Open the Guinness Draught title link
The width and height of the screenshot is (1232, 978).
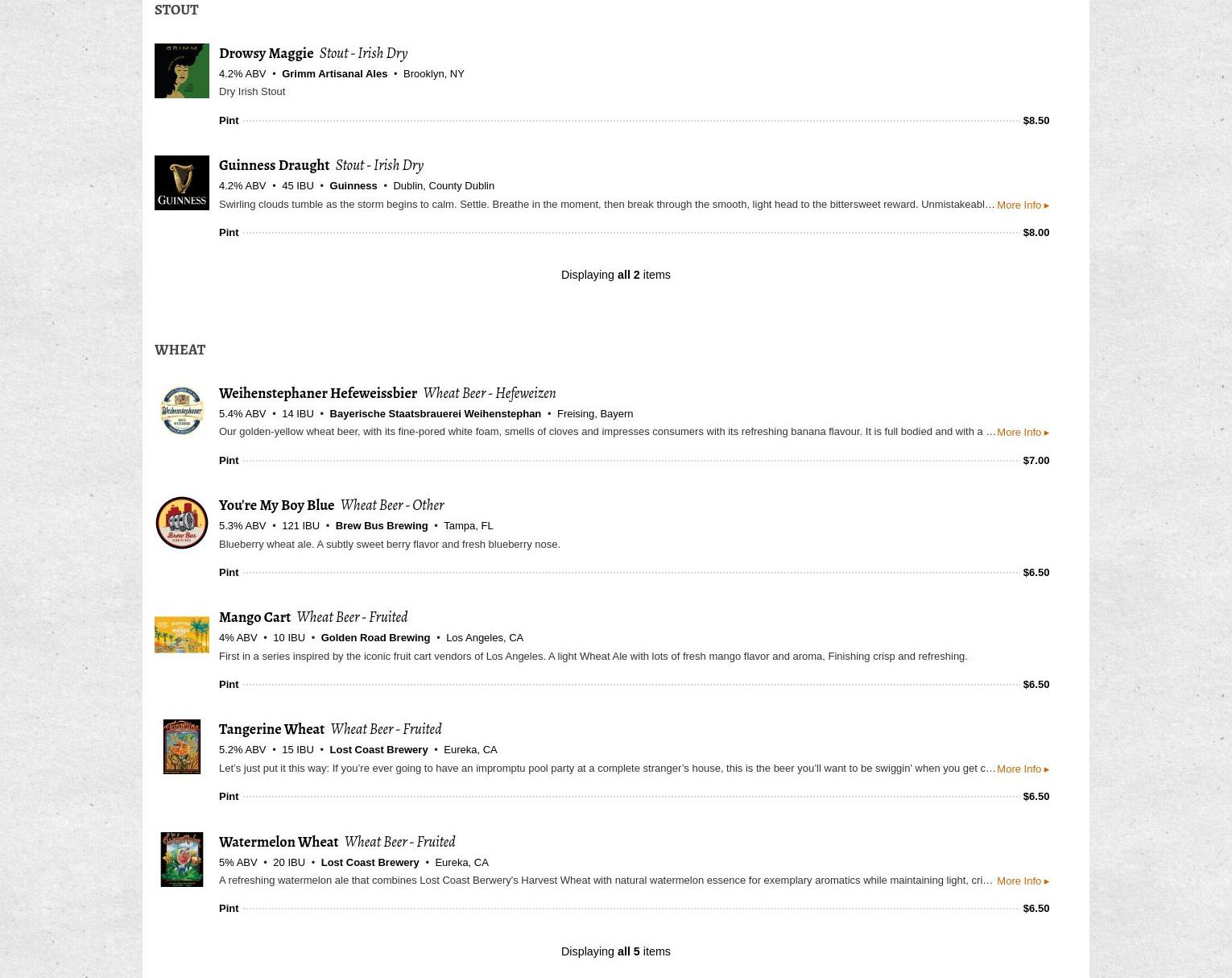(x=274, y=164)
